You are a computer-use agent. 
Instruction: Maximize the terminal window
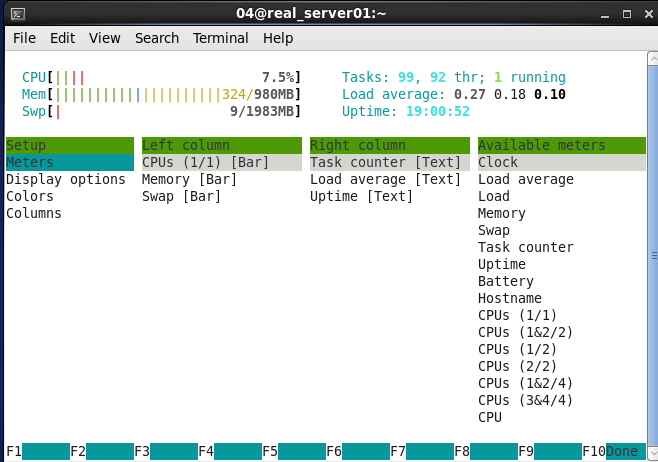(x=627, y=14)
